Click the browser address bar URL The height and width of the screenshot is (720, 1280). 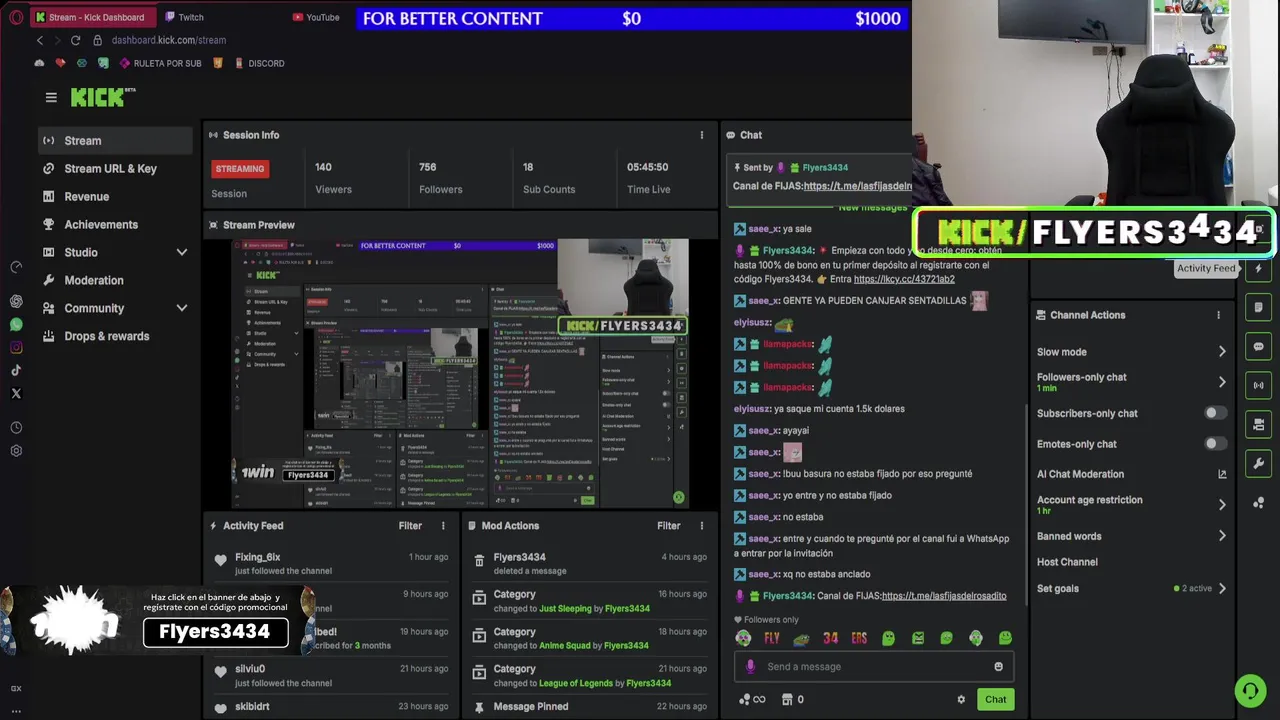(x=168, y=40)
